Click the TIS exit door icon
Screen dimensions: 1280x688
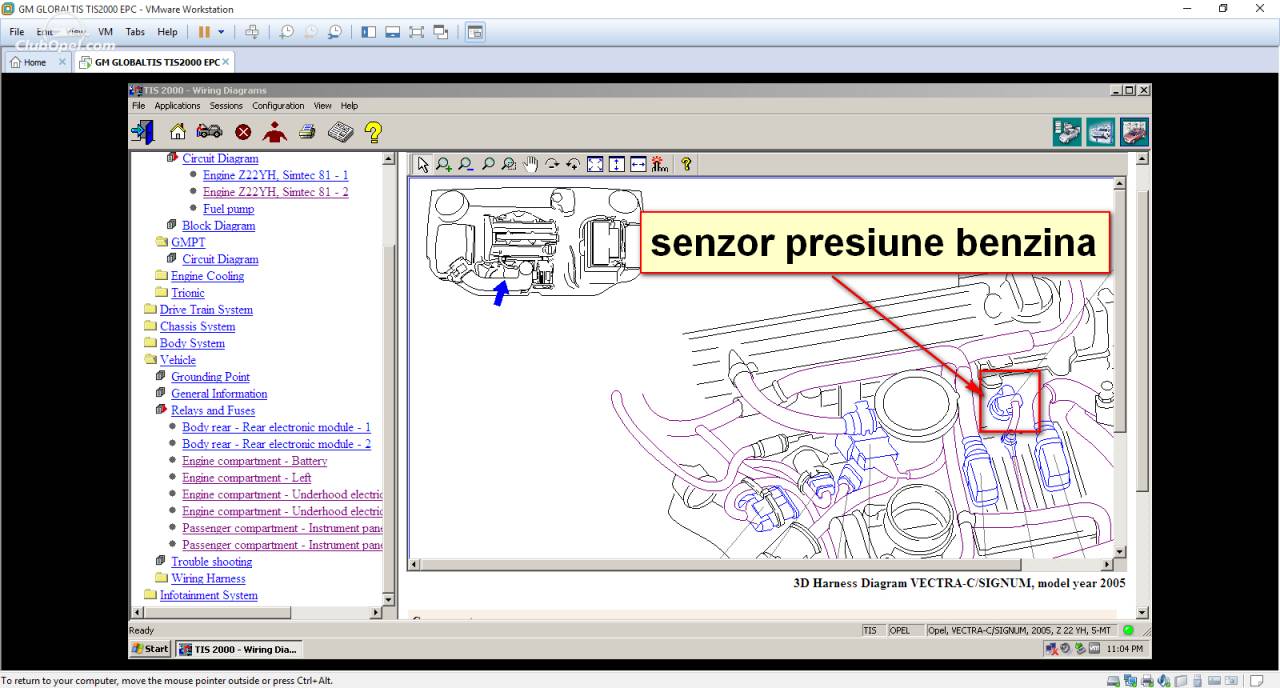coord(142,131)
